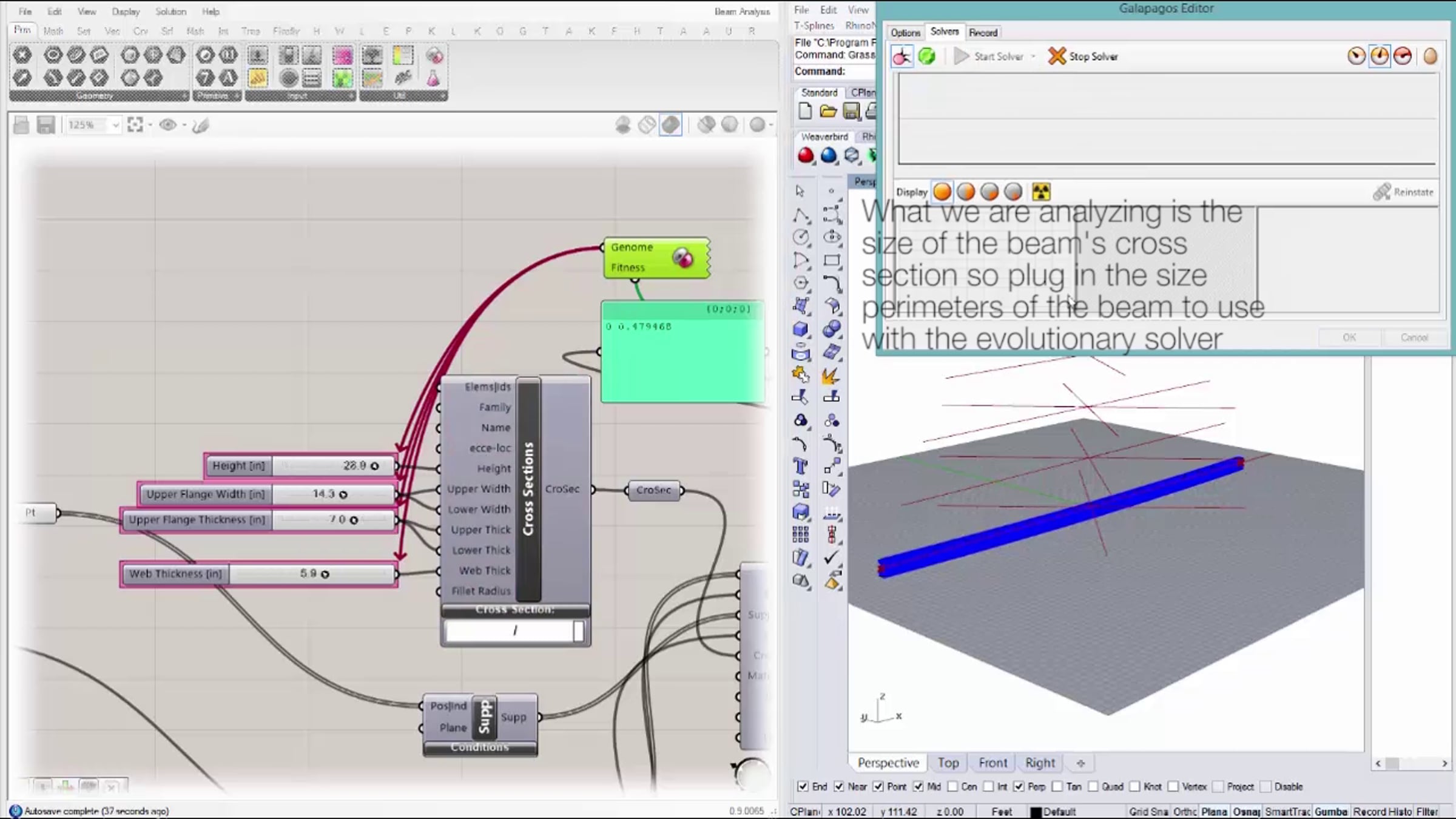This screenshot has height=819, width=1456.
Task: Click the Rhino array tool icon
Action: (800, 534)
